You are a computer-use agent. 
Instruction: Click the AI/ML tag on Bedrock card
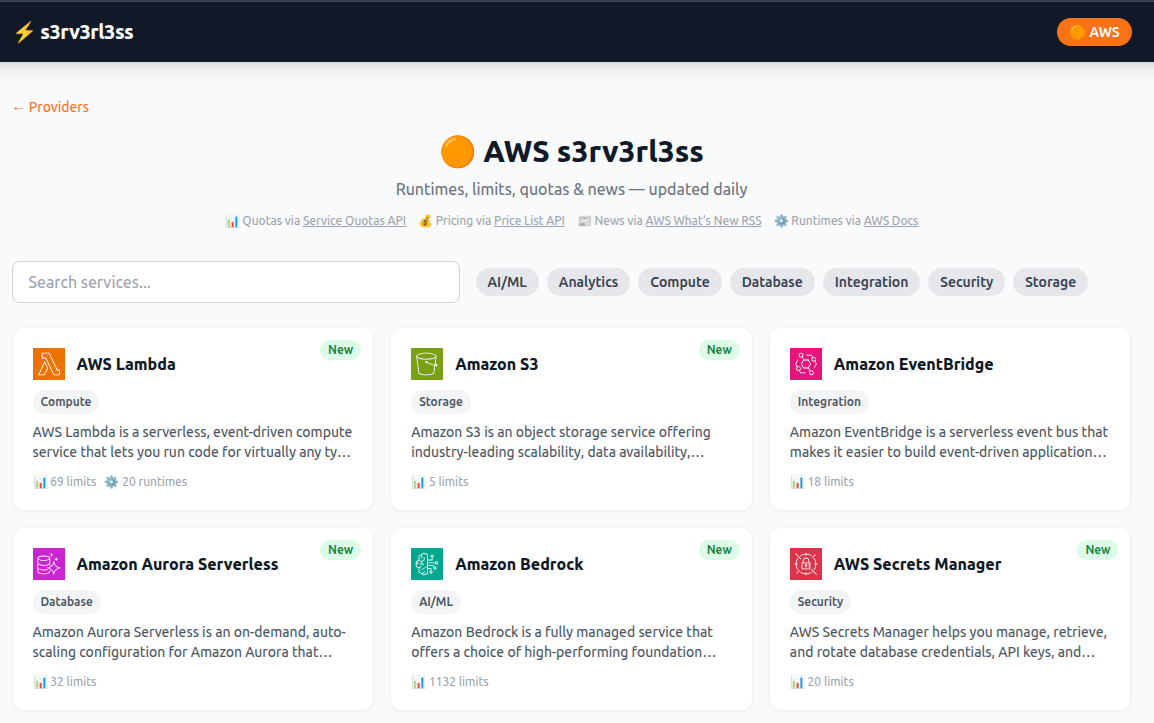pos(436,602)
